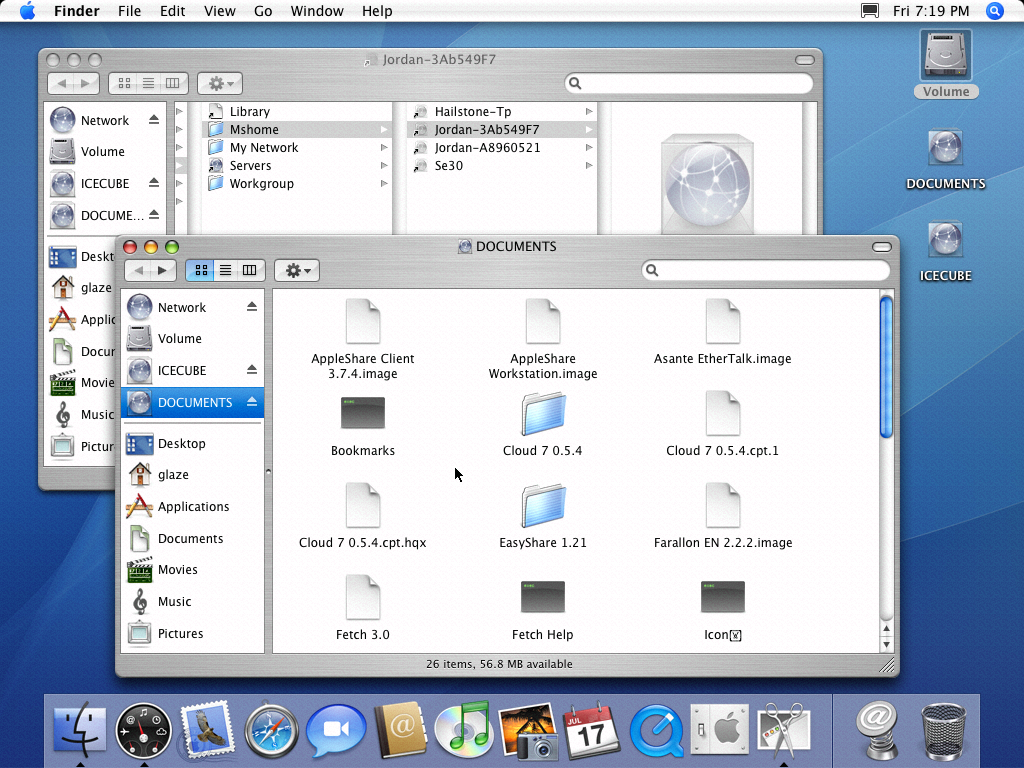Viewport: 1024px width, 768px height.
Task: Open the Go menu
Action: point(263,11)
